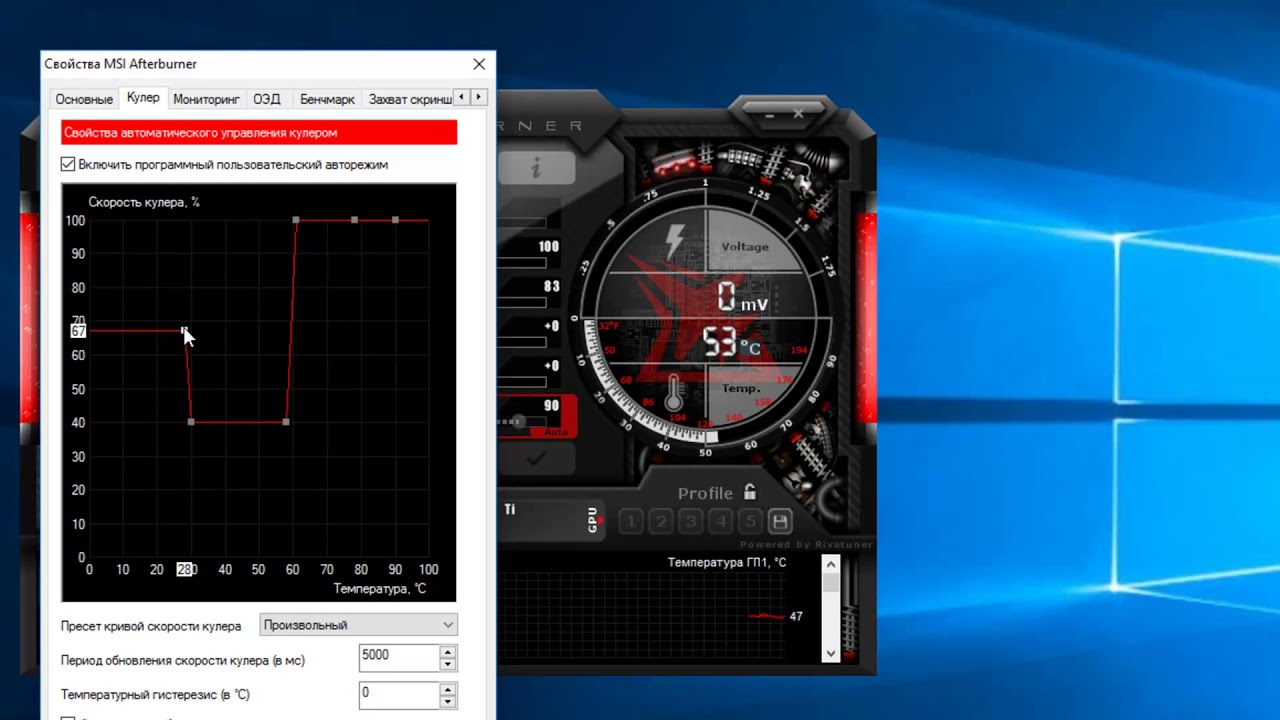Image resolution: width=1280 pixels, height=720 pixels.
Task: Click the GPU selector icon
Action: coord(593,519)
